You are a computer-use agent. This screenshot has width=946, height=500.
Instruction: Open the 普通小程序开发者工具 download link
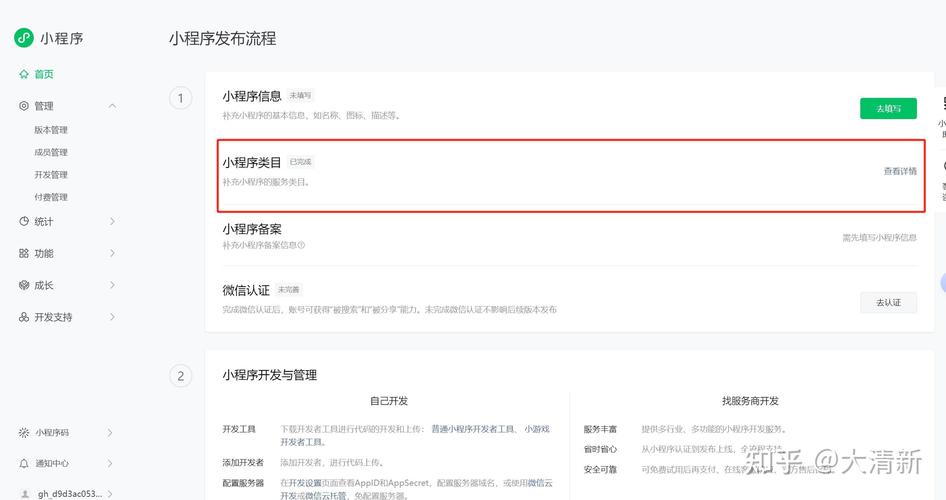click(473, 429)
